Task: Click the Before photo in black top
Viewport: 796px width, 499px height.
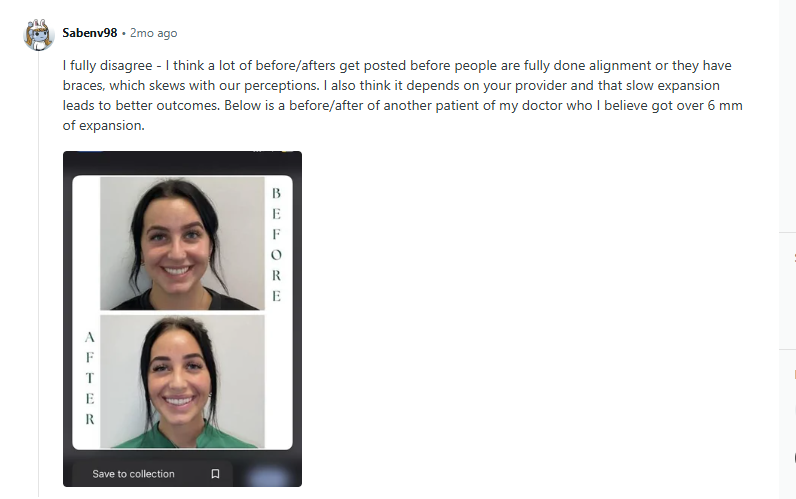Action: tap(182, 243)
